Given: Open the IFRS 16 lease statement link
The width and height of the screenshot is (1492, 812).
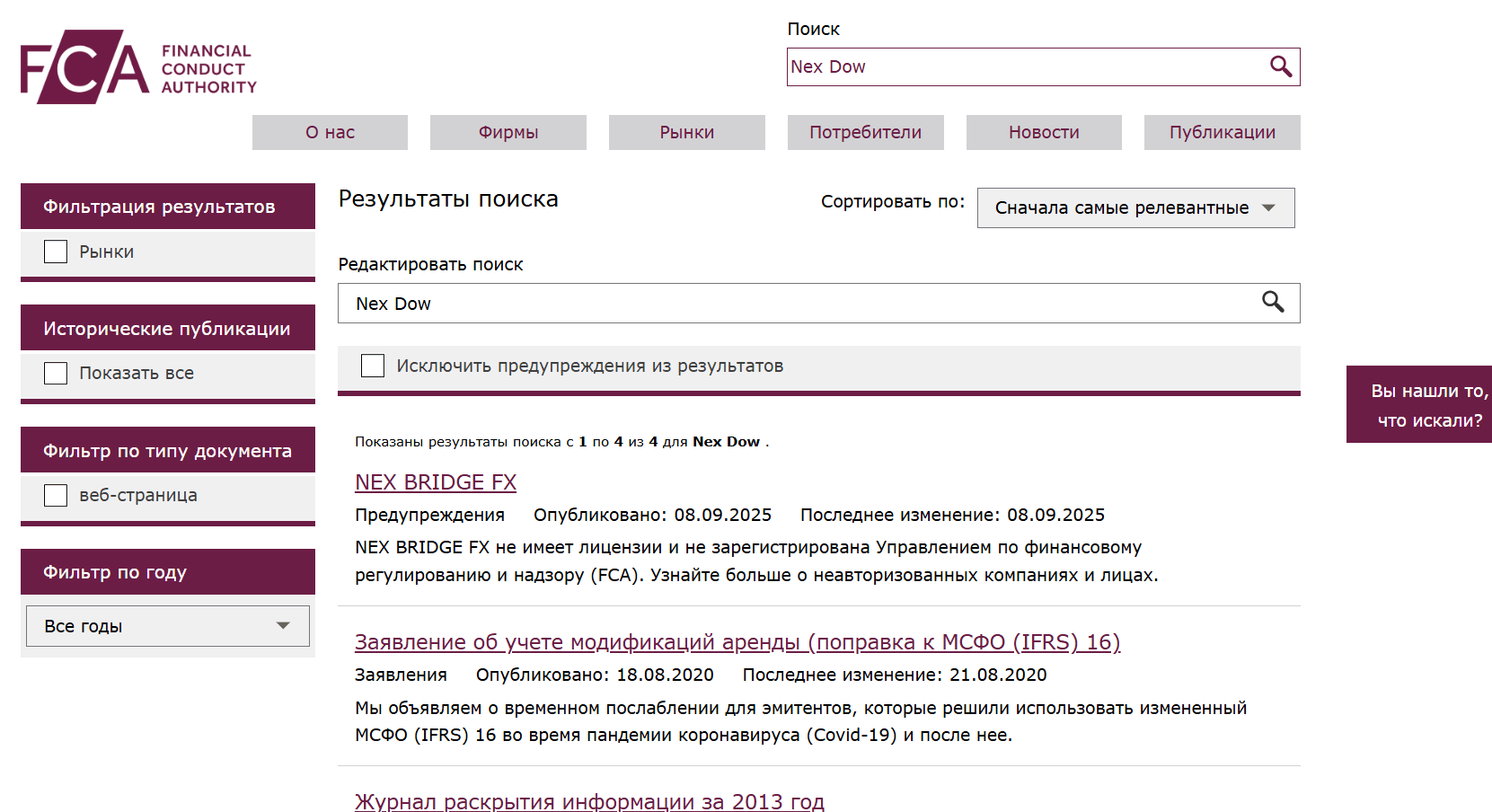Looking at the screenshot, I should (737, 642).
